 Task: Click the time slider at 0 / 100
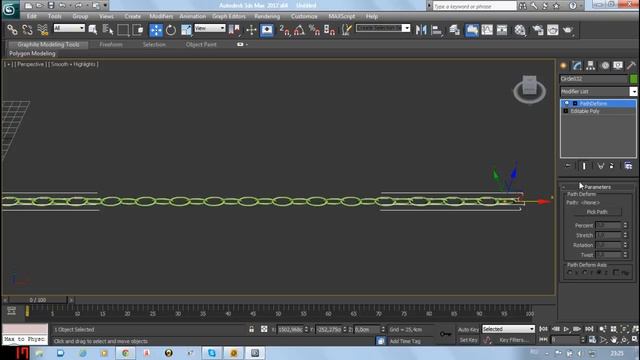tap(38, 300)
